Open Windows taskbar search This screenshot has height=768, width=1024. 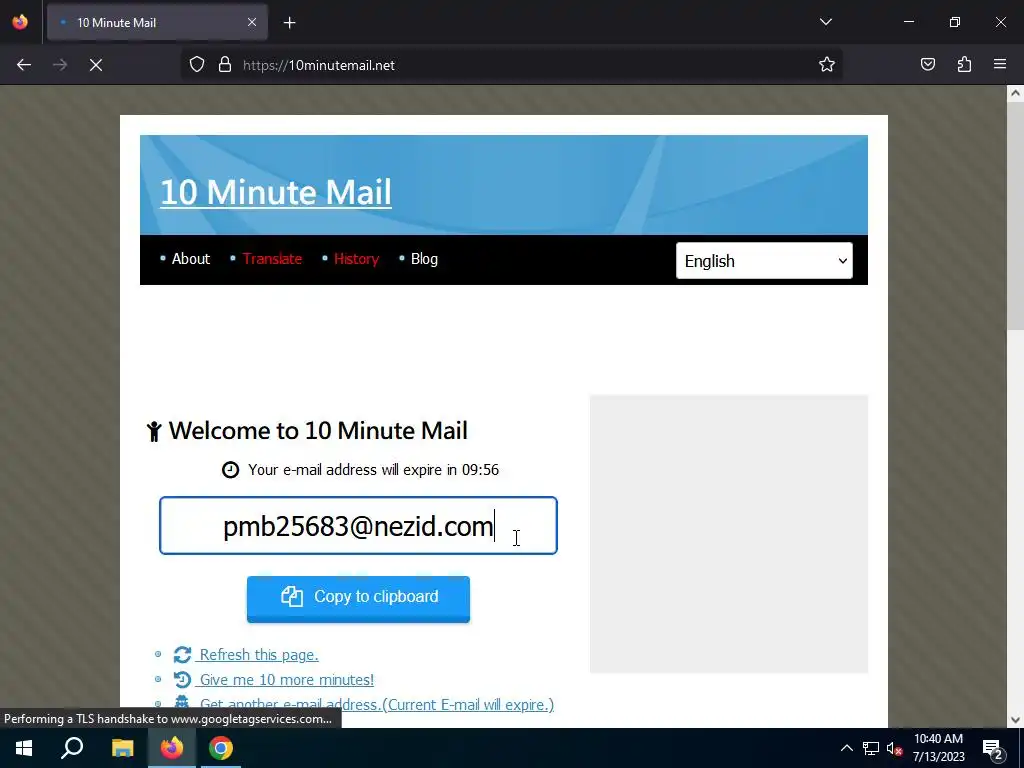[72, 748]
